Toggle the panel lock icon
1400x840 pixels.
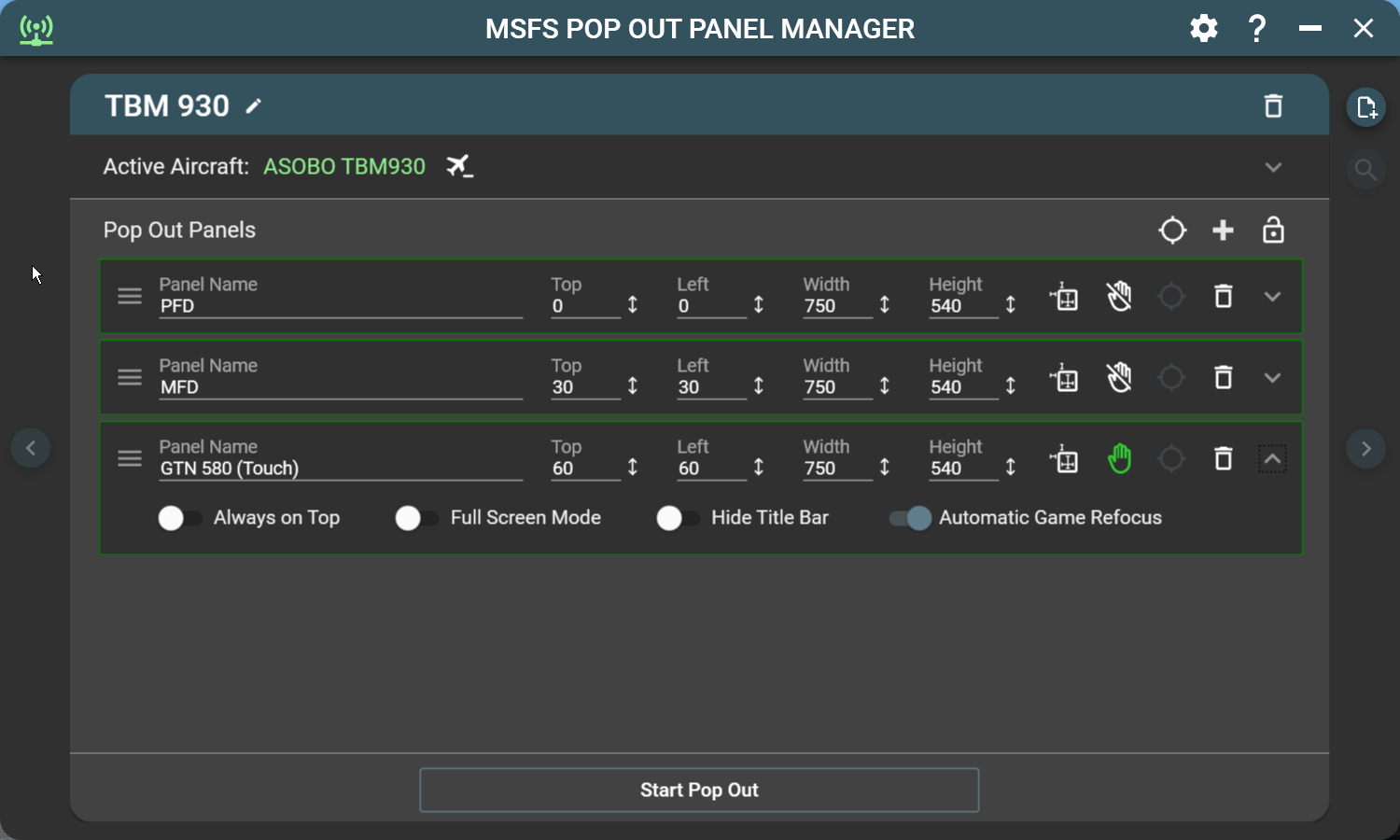tap(1273, 230)
